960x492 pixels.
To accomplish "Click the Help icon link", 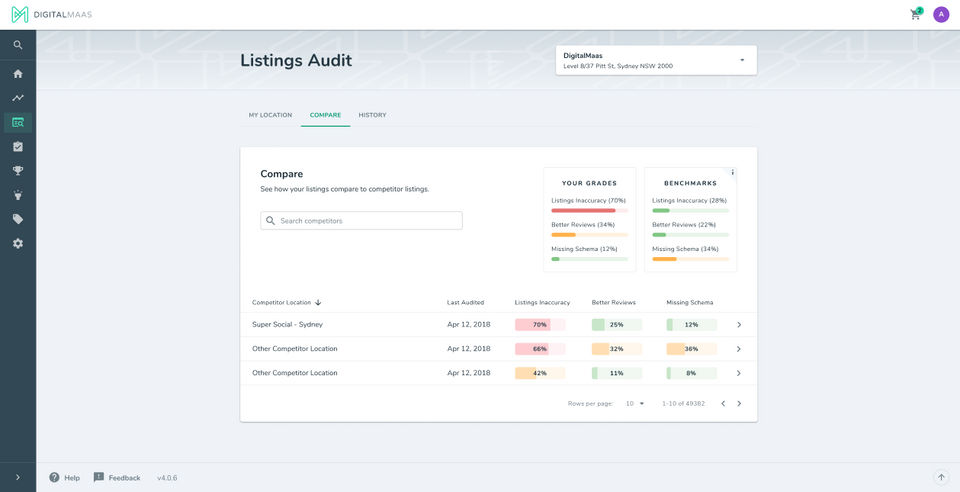I will tap(64, 477).
